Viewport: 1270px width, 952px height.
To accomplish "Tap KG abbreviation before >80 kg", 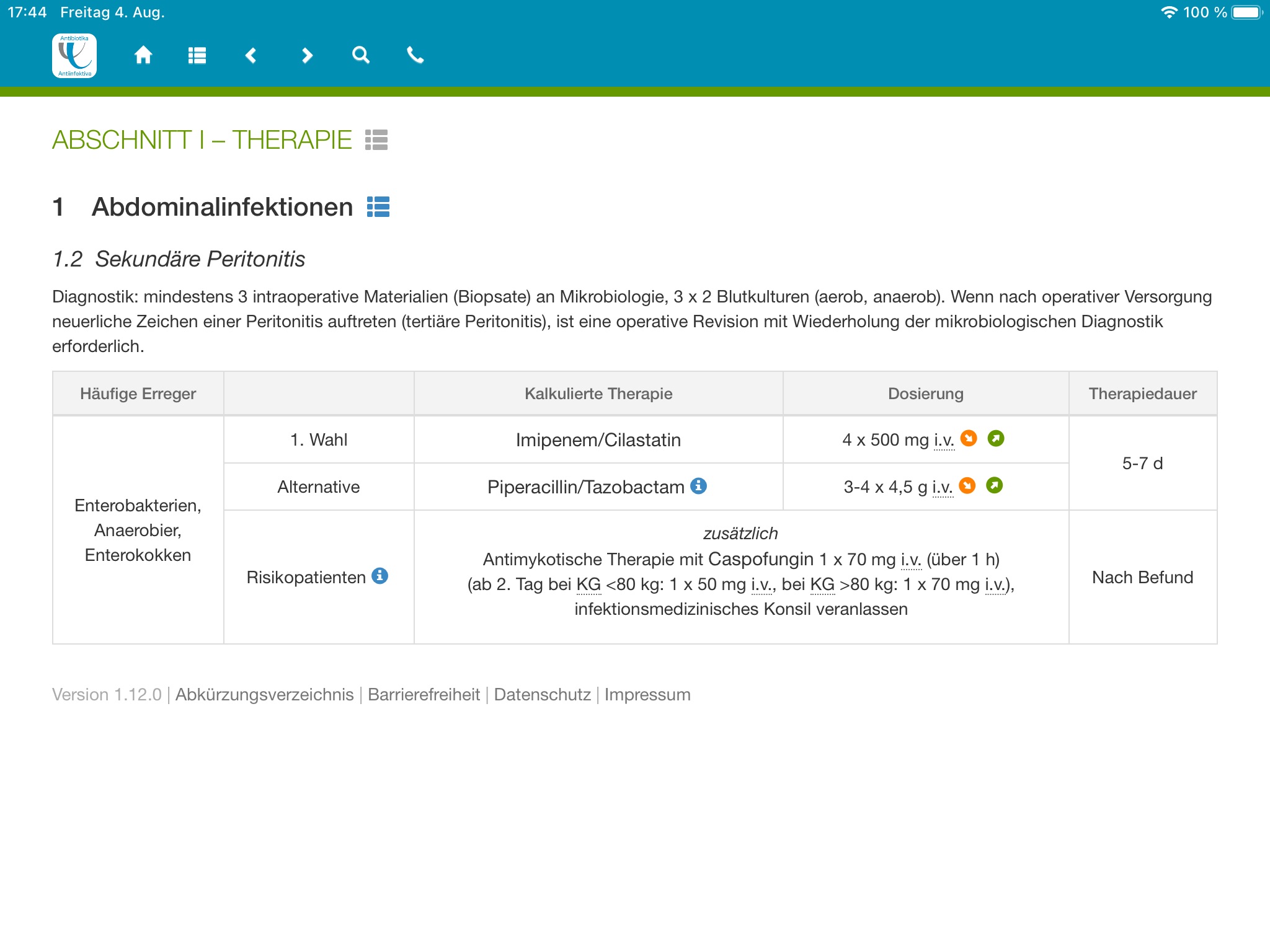I will (x=822, y=584).
